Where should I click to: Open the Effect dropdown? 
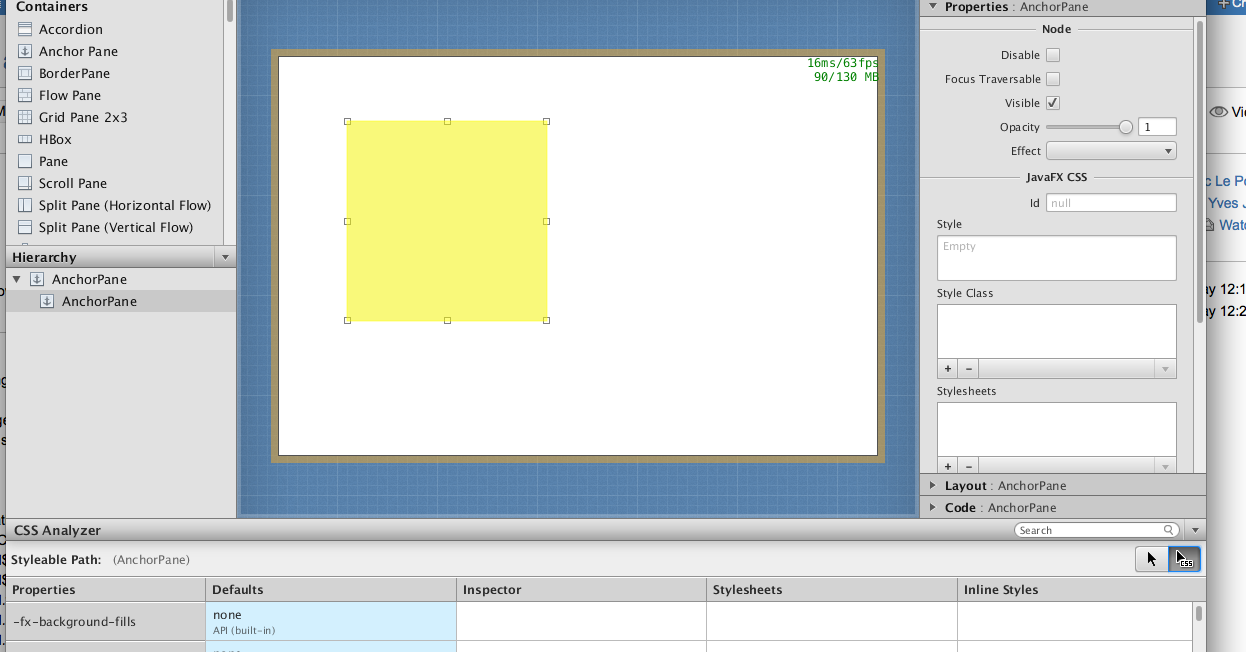(1110, 151)
